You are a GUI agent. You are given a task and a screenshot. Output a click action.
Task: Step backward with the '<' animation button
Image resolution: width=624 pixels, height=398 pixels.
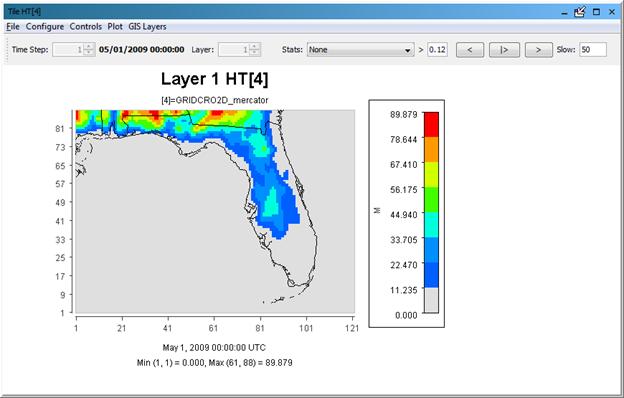470,50
